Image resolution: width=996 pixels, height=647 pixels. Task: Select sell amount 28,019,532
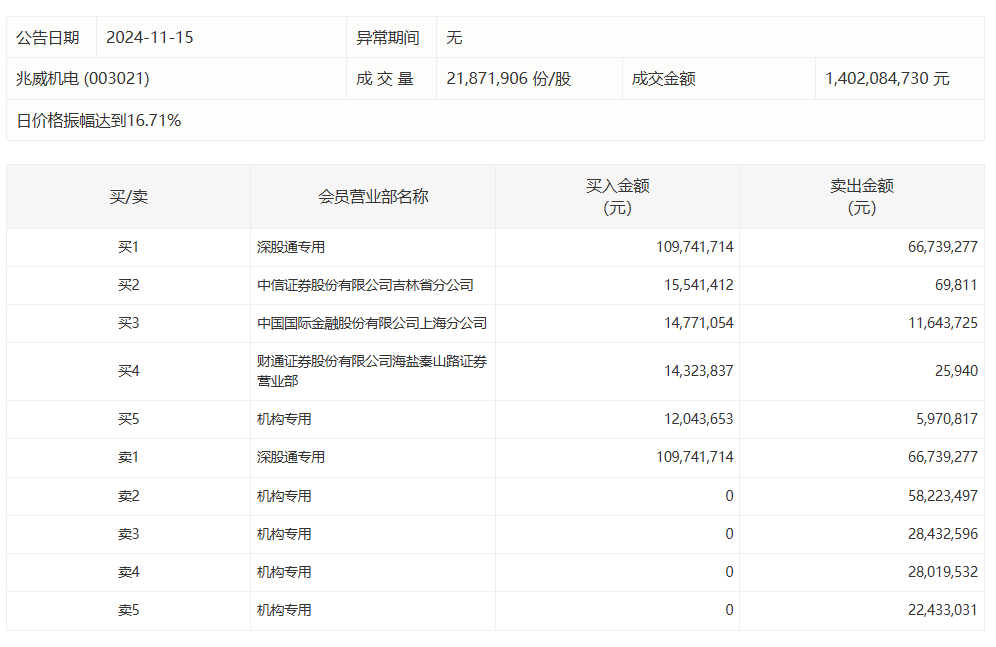(943, 572)
